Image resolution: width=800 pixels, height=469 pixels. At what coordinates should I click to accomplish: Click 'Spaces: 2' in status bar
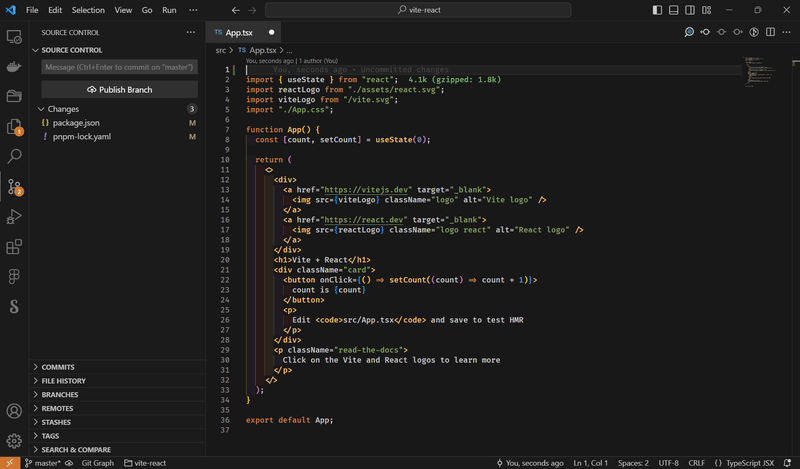click(633, 463)
